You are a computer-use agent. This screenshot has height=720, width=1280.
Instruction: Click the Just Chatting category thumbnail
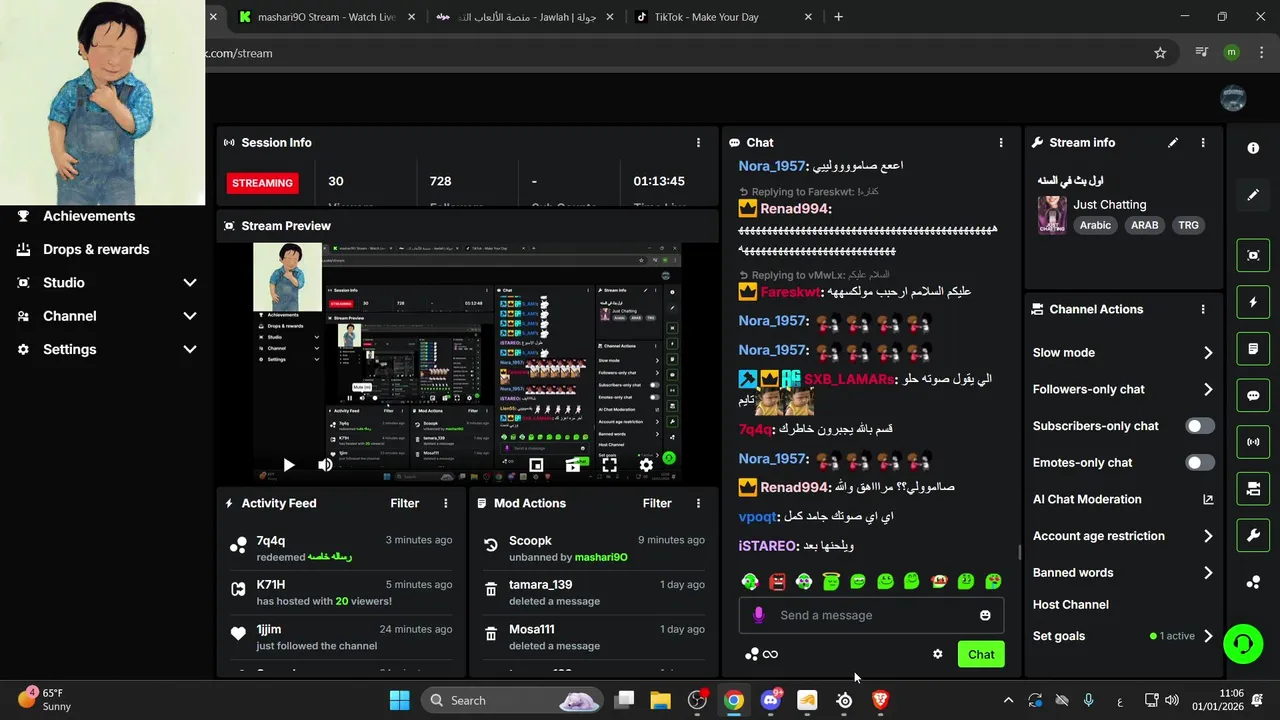(1052, 215)
